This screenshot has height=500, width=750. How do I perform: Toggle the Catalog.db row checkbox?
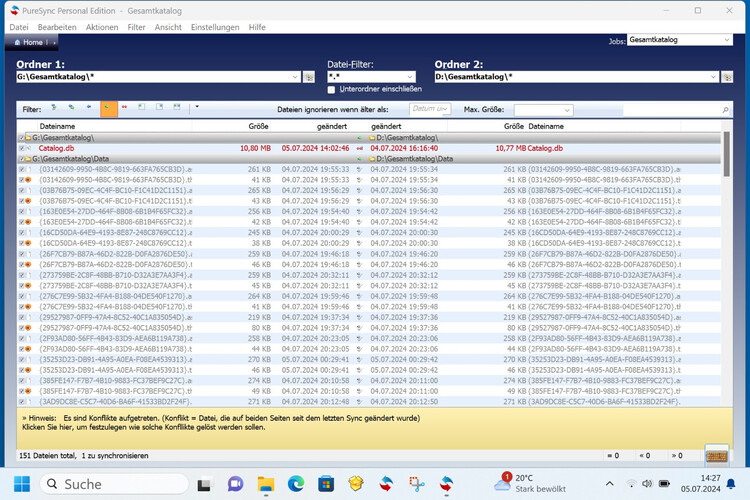pyautogui.click(x=22, y=148)
